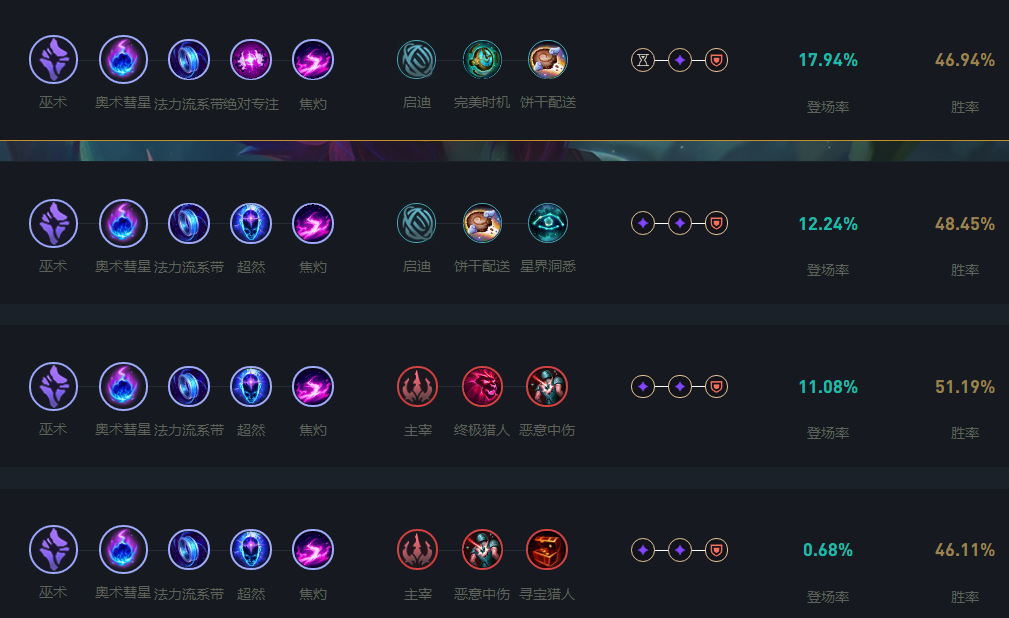The width and height of the screenshot is (1009, 618).
Task: Select Treasure Hunter (寻宝猎人) rune icon
Action: pyautogui.click(x=548, y=550)
